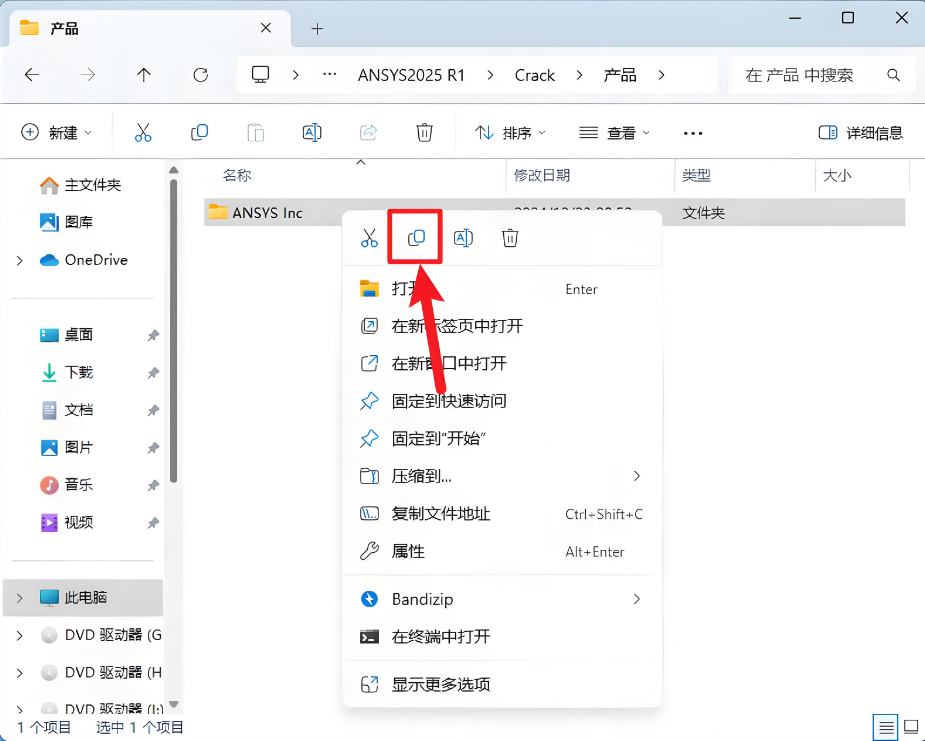
Task: Click the Rename icon in the context menu
Action: (463, 238)
